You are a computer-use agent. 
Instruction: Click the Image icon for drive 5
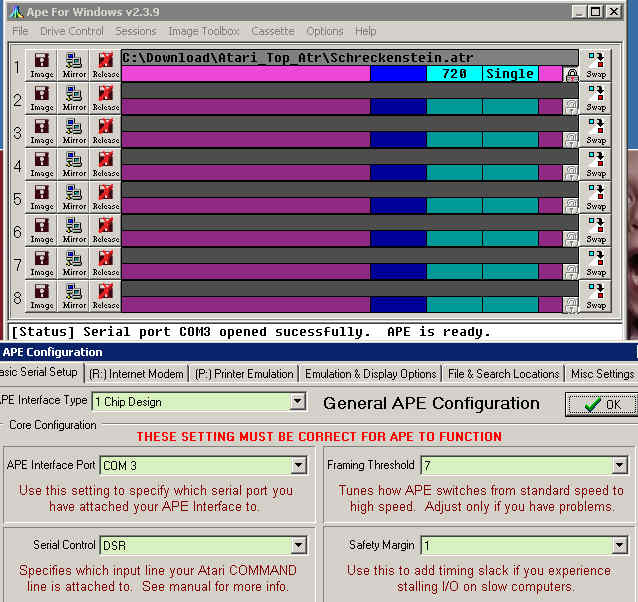[x=42, y=197]
